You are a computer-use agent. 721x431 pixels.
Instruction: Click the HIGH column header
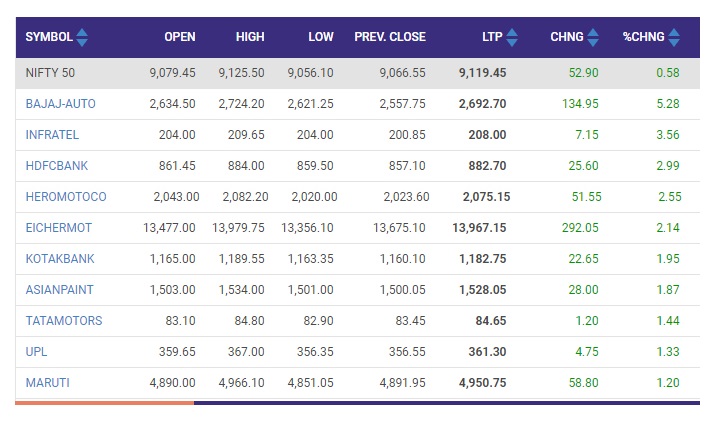[x=250, y=37]
